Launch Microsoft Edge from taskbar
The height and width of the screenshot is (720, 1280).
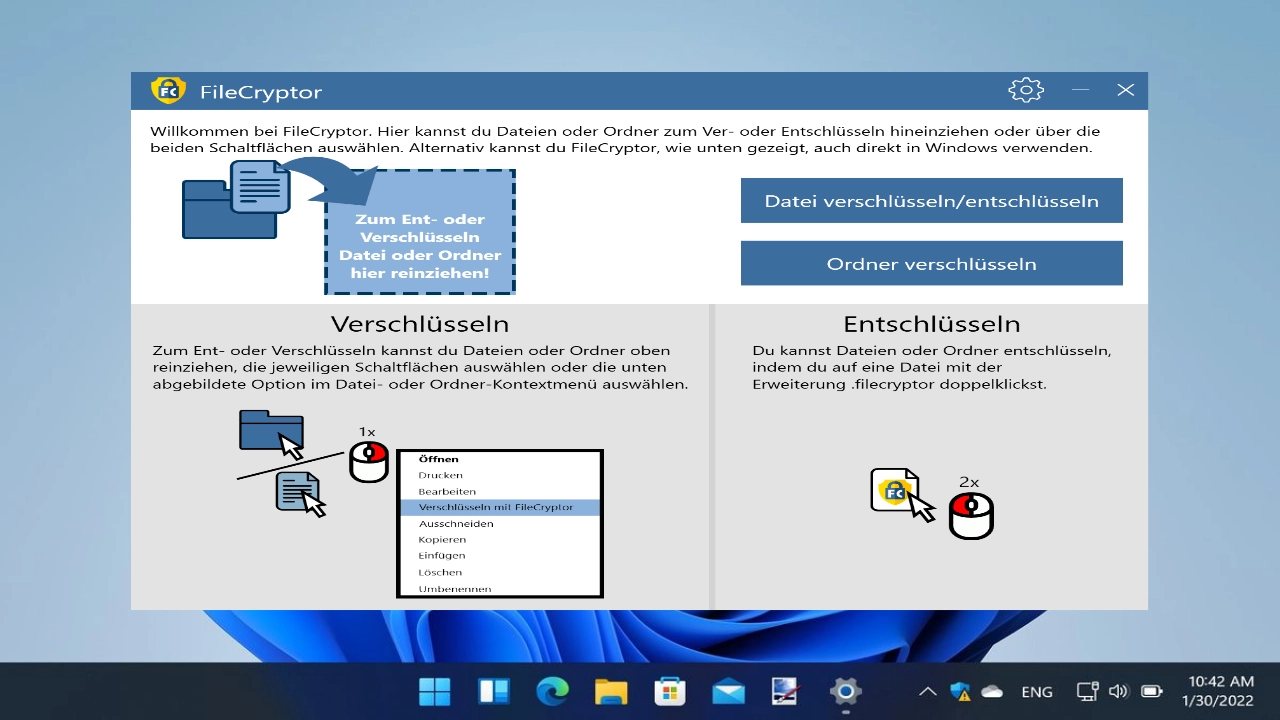click(552, 691)
